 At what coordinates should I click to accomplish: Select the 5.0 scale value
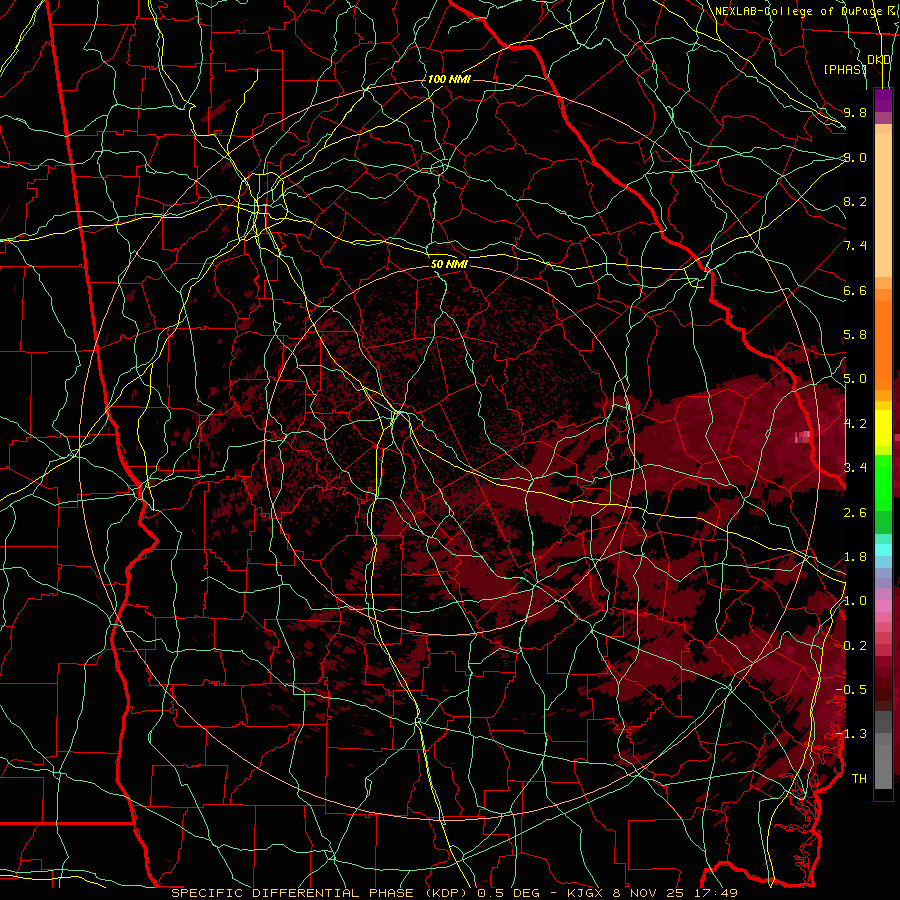point(855,379)
